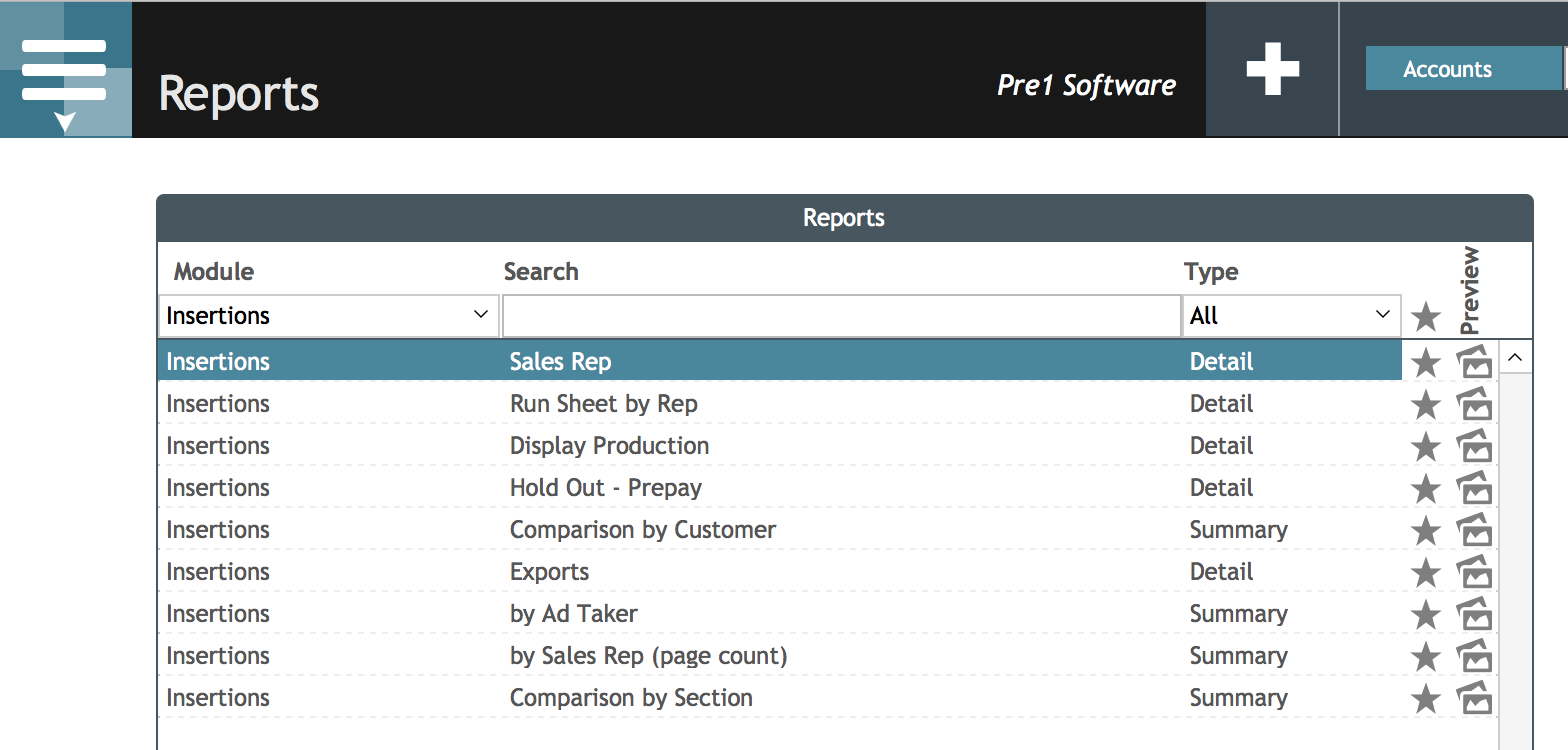Screen dimensions: 1568x750
Task: Select the Sales Rep report name
Action: tap(560, 362)
